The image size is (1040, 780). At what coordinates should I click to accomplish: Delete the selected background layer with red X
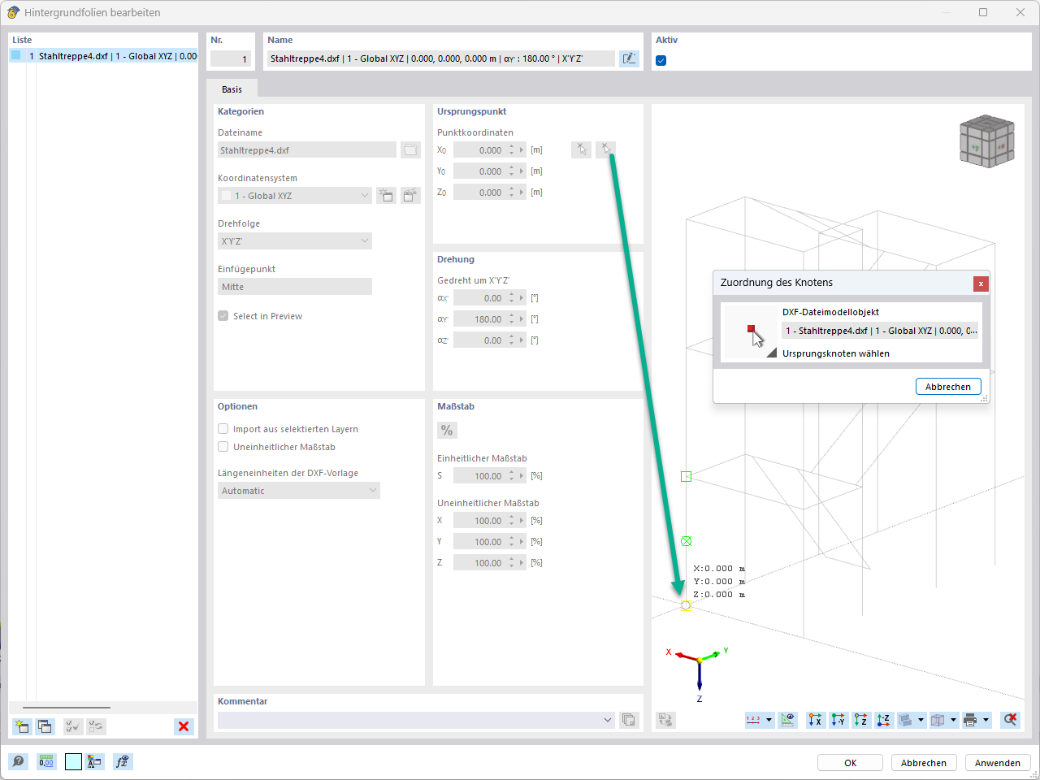point(184,726)
